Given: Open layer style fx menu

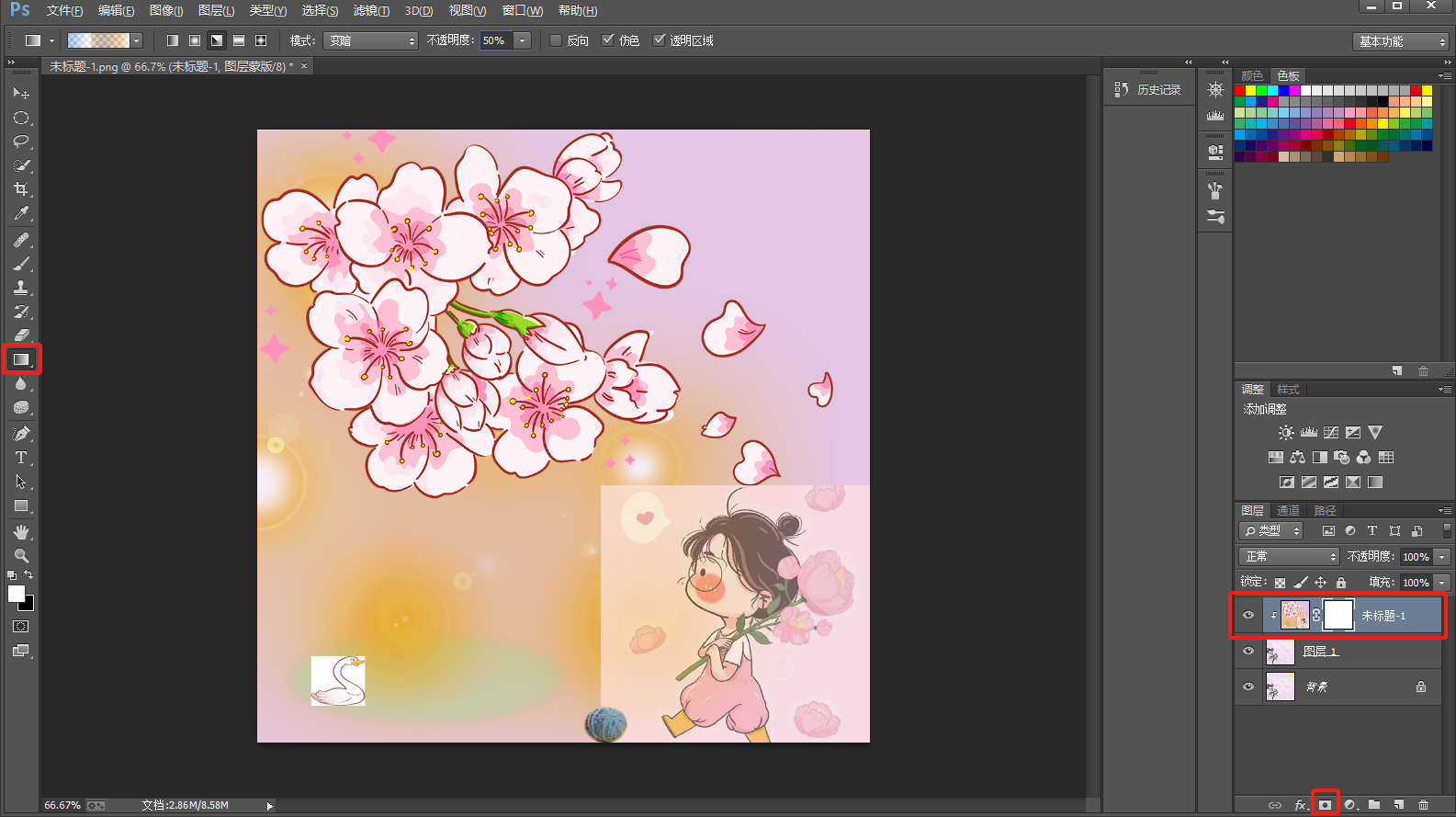Looking at the screenshot, I should point(1301,805).
